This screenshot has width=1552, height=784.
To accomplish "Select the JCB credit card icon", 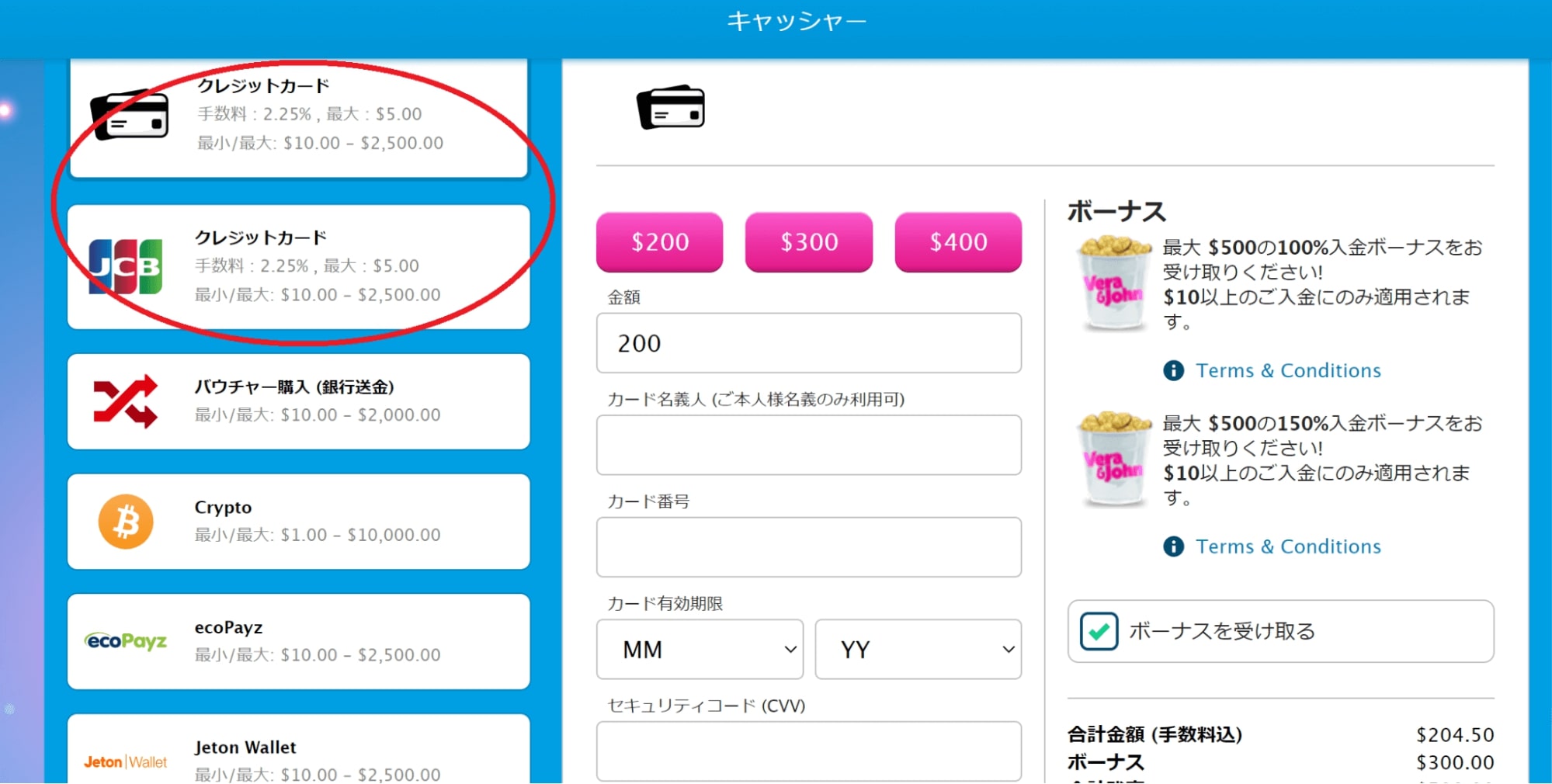I will [126, 266].
